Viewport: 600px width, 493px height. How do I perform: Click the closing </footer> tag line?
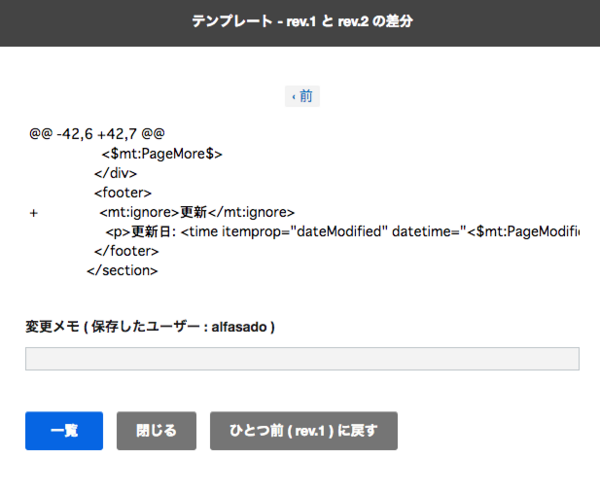coord(126,250)
